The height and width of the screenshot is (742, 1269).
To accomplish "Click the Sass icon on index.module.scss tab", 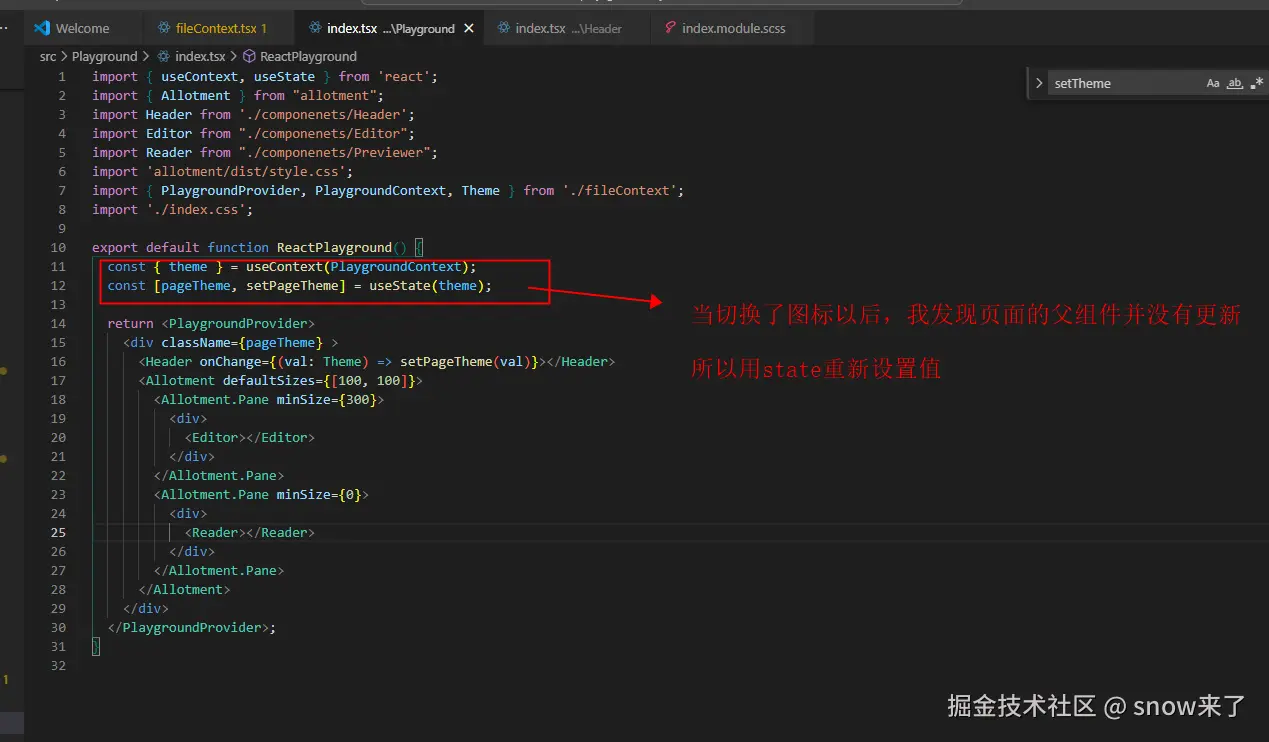I will click(x=670, y=28).
